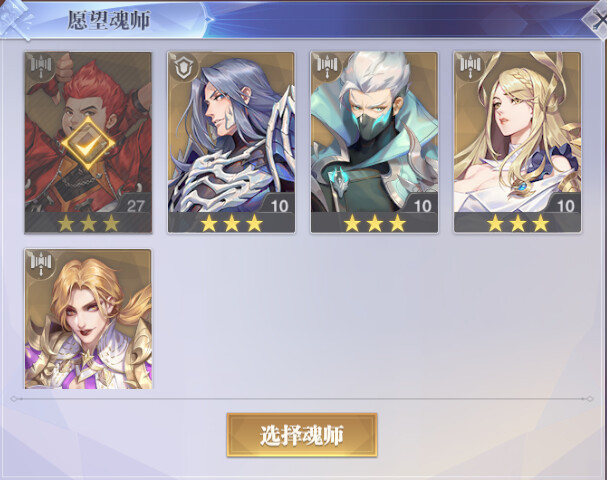
Task: Click attack-type icon on masked white-haired hero card
Action: point(327,65)
